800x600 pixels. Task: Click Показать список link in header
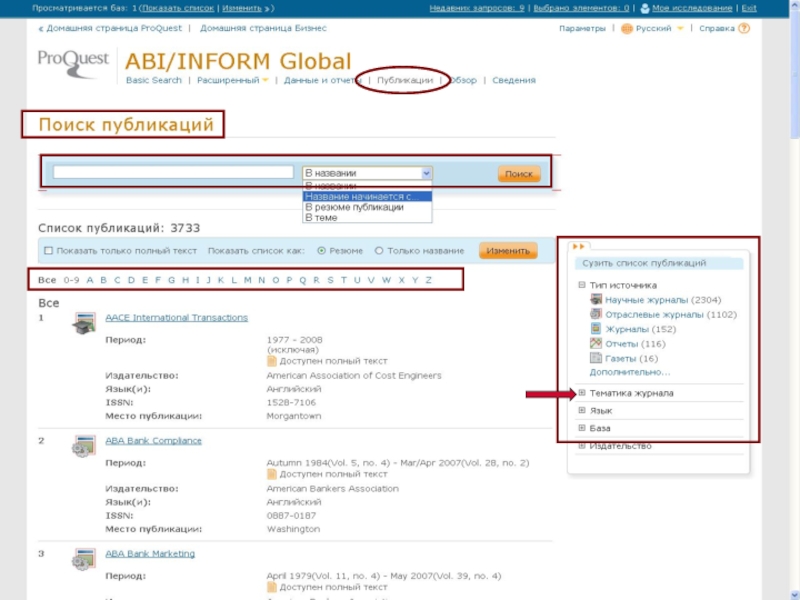pos(178,8)
